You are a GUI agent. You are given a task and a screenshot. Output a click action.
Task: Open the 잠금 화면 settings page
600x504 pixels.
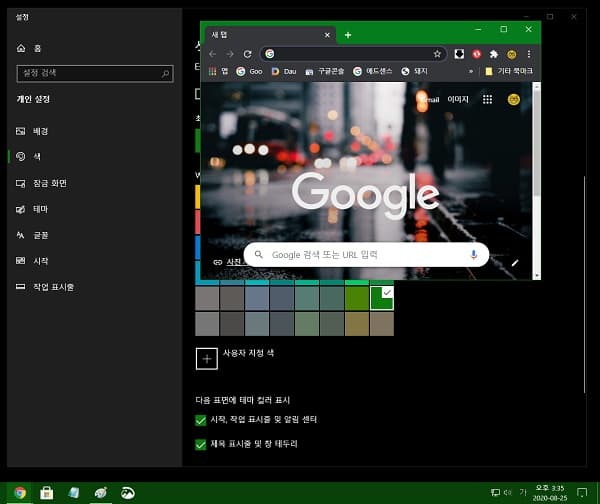click(x=41, y=183)
